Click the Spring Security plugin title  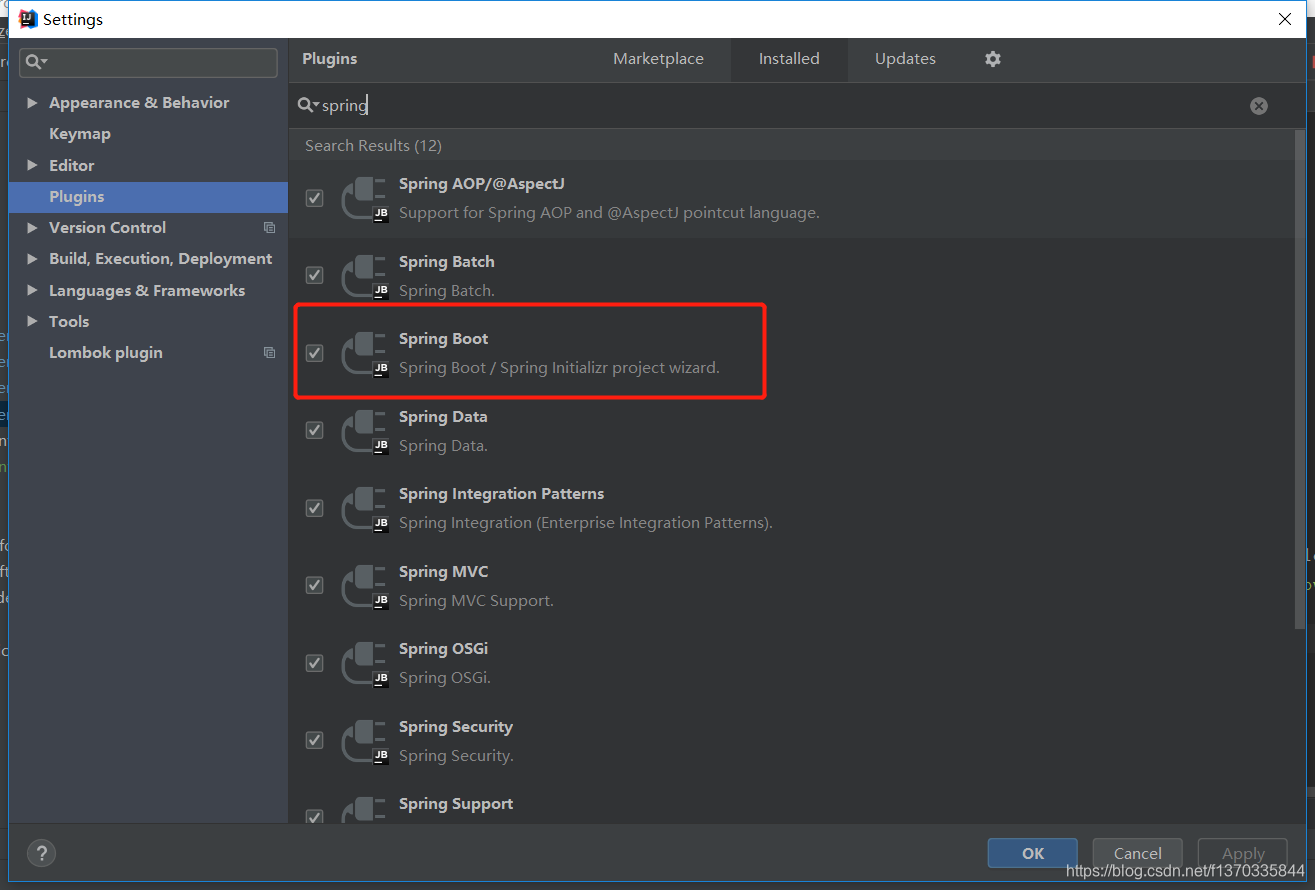(x=456, y=727)
